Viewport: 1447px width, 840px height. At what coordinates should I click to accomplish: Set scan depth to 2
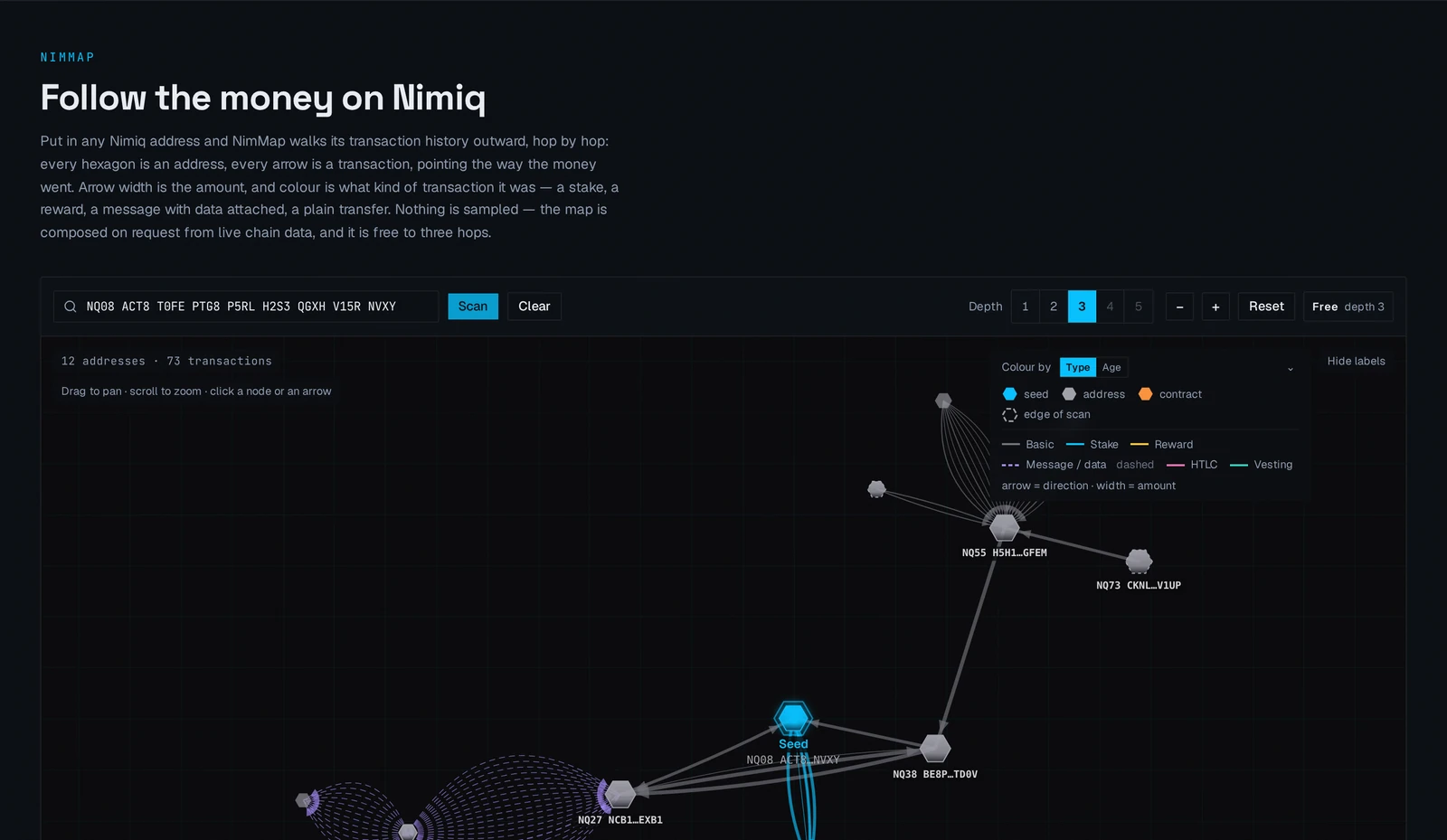[1054, 307]
